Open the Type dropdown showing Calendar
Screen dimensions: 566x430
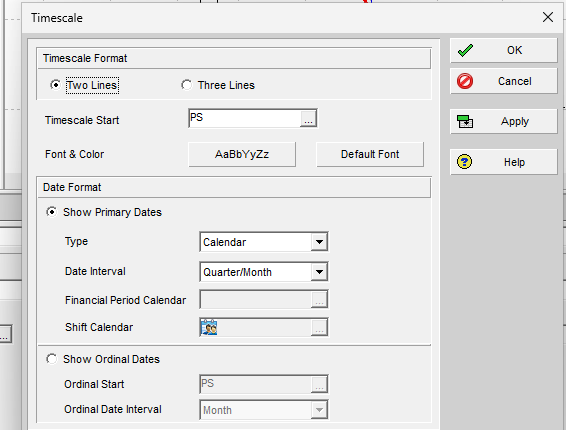coord(319,242)
